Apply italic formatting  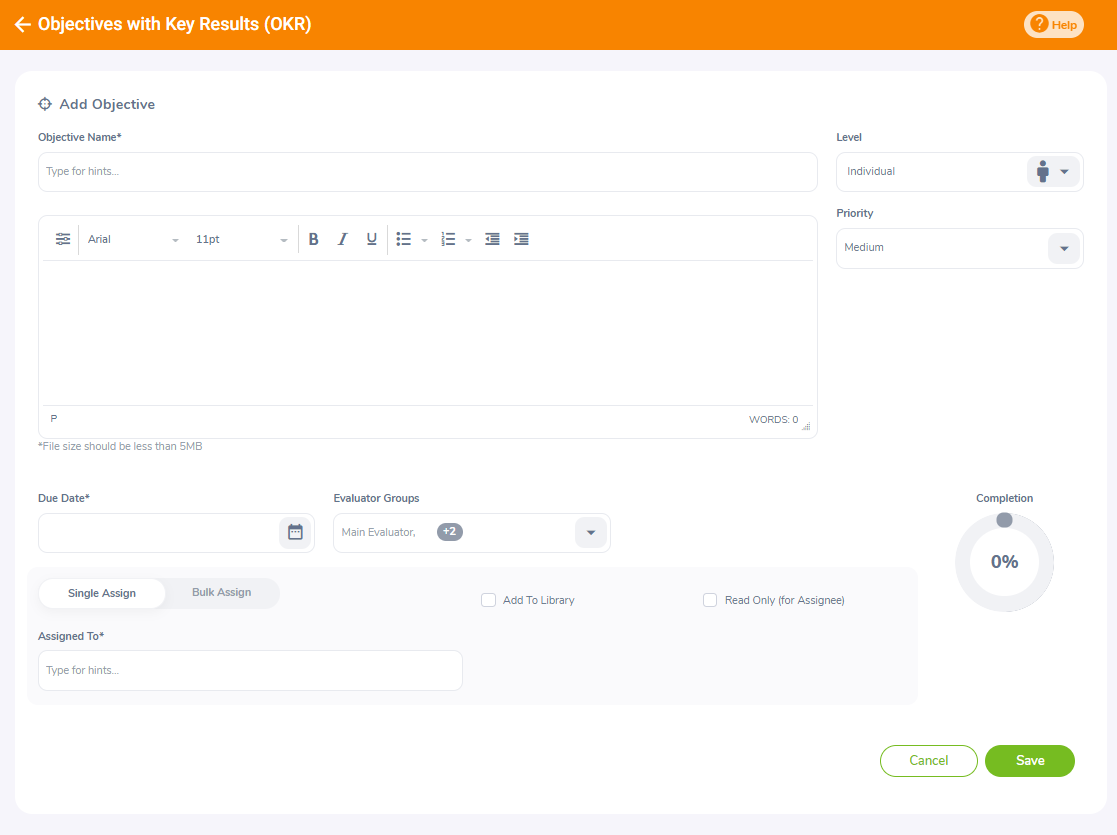(342, 238)
